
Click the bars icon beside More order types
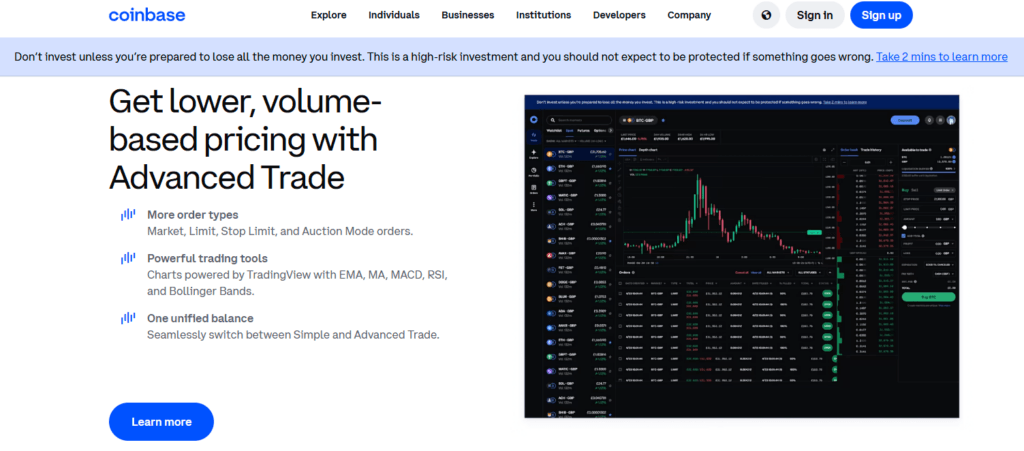[x=128, y=214]
